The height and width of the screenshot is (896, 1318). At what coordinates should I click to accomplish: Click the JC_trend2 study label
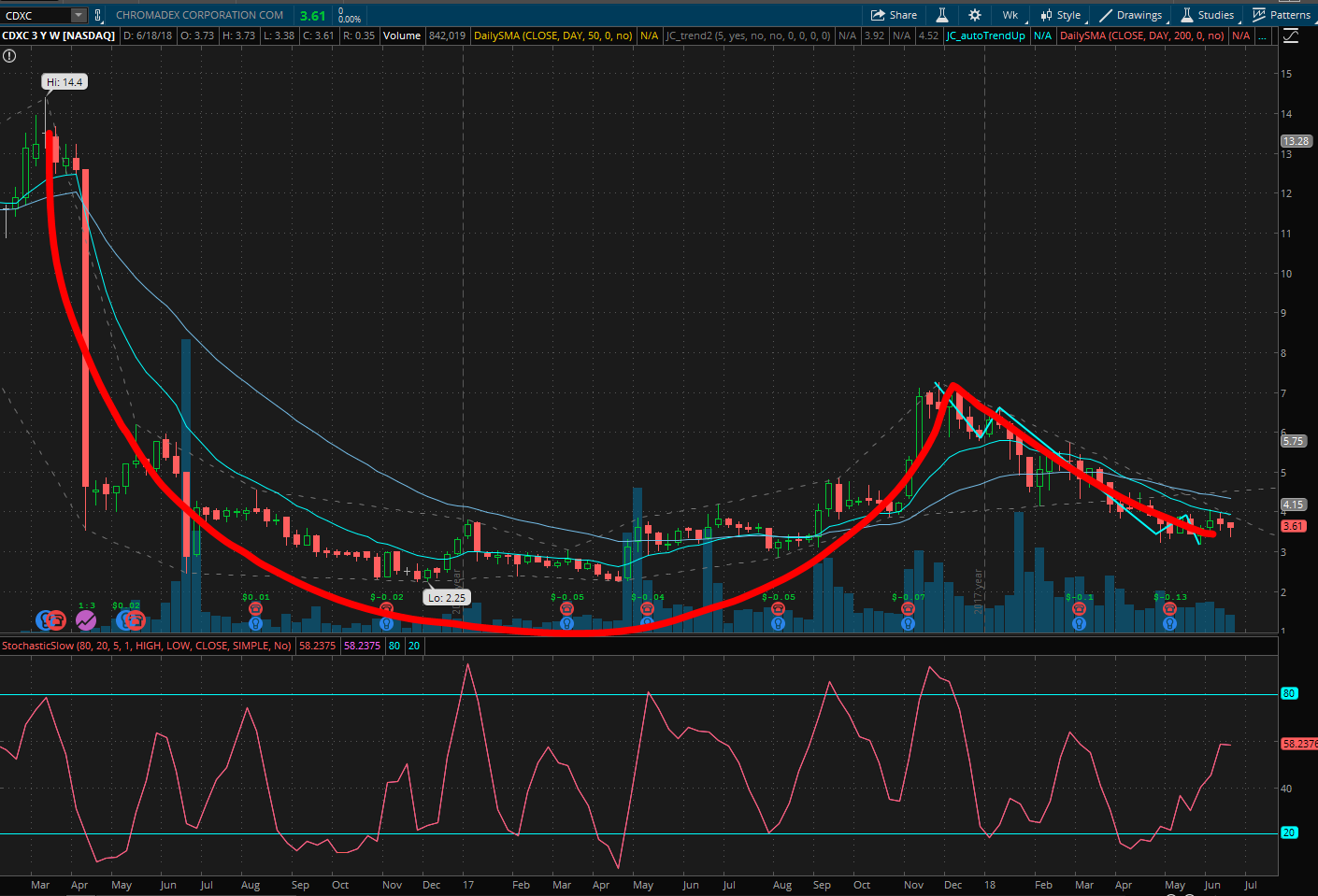point(748,36)
